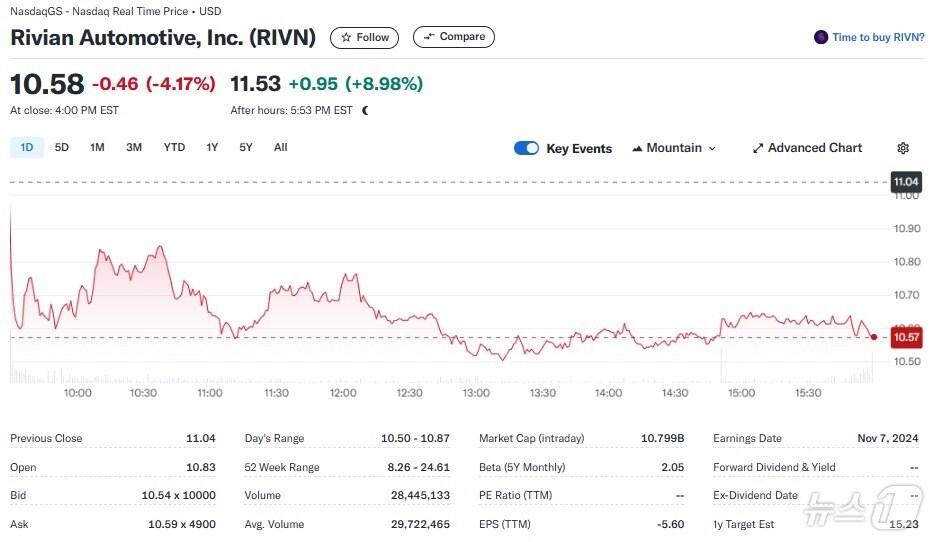Click the Advanced Chart expand arrows icon

pyautogui.click(x=758, y=148)
